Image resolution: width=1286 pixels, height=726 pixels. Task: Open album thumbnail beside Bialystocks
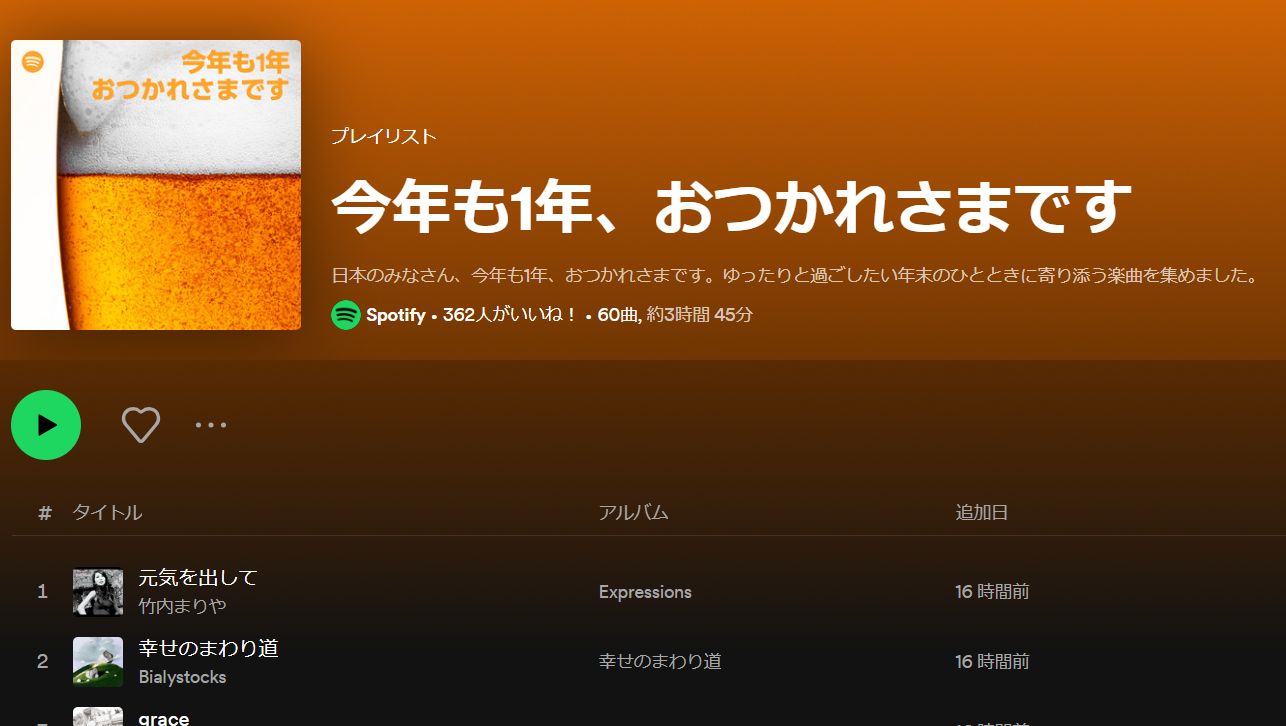coord(98,662)
